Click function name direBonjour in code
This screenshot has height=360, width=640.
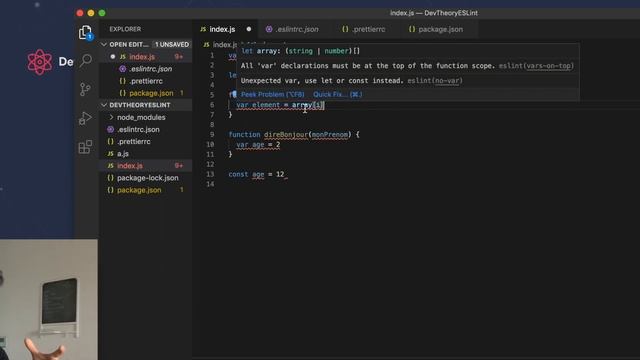[x=286, y=135]
